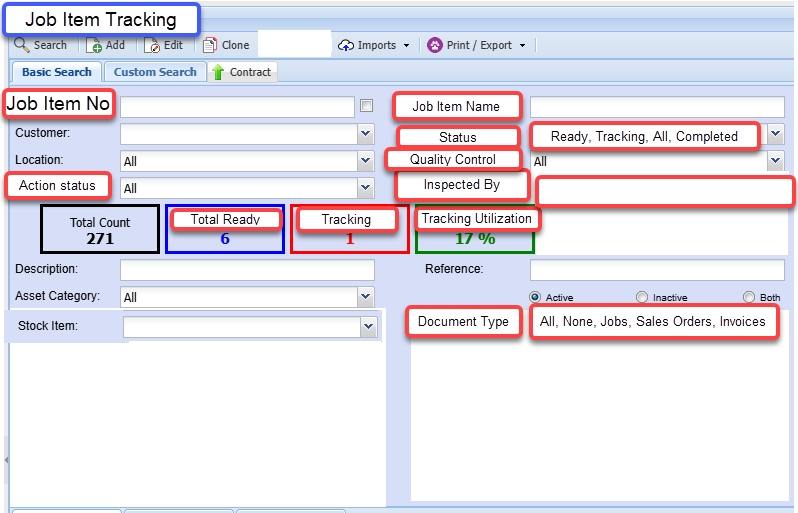Image resolution: width=798 pixels, height=513 pixels.
Task: Click the Description input field
Action: (x=247, y=270)
